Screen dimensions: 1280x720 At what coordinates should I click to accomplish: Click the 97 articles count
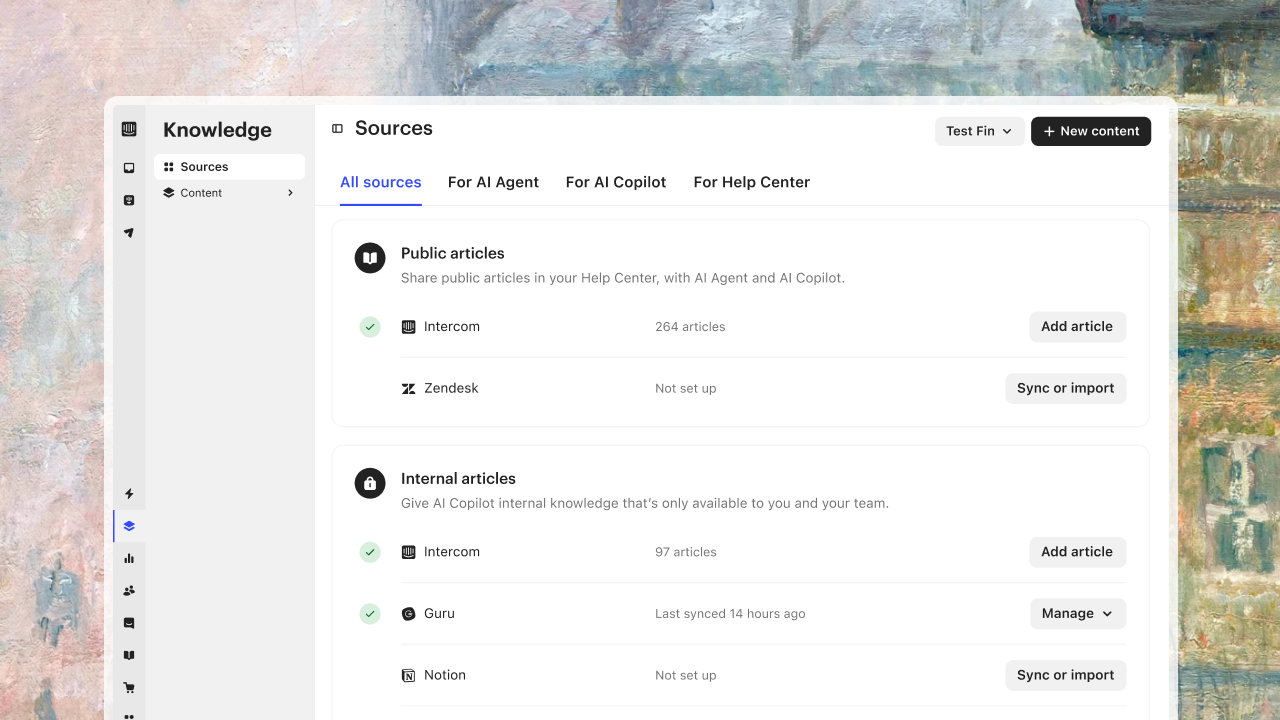tap(686, 552)
